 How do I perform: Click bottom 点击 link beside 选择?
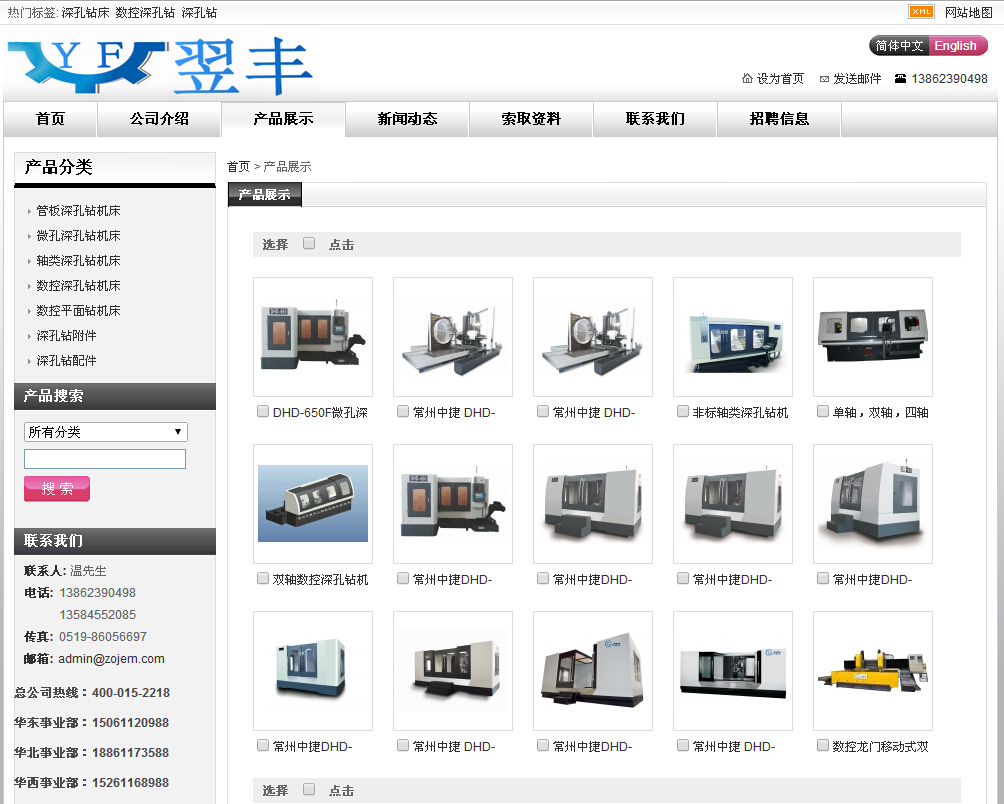[341, 791]
